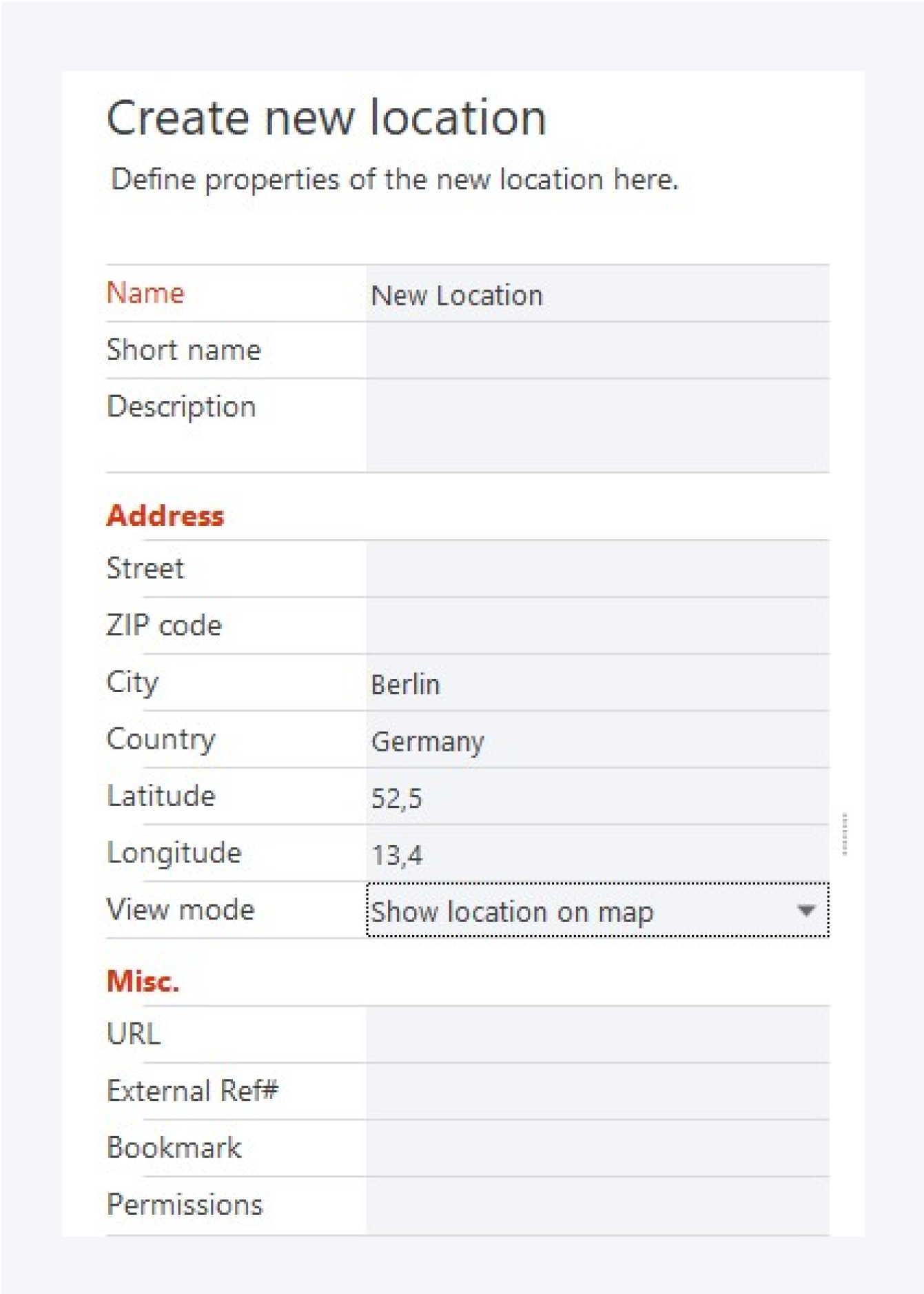Click the Misc. section header
Screen dimensions: 924x1294
[x=143, y=981]
